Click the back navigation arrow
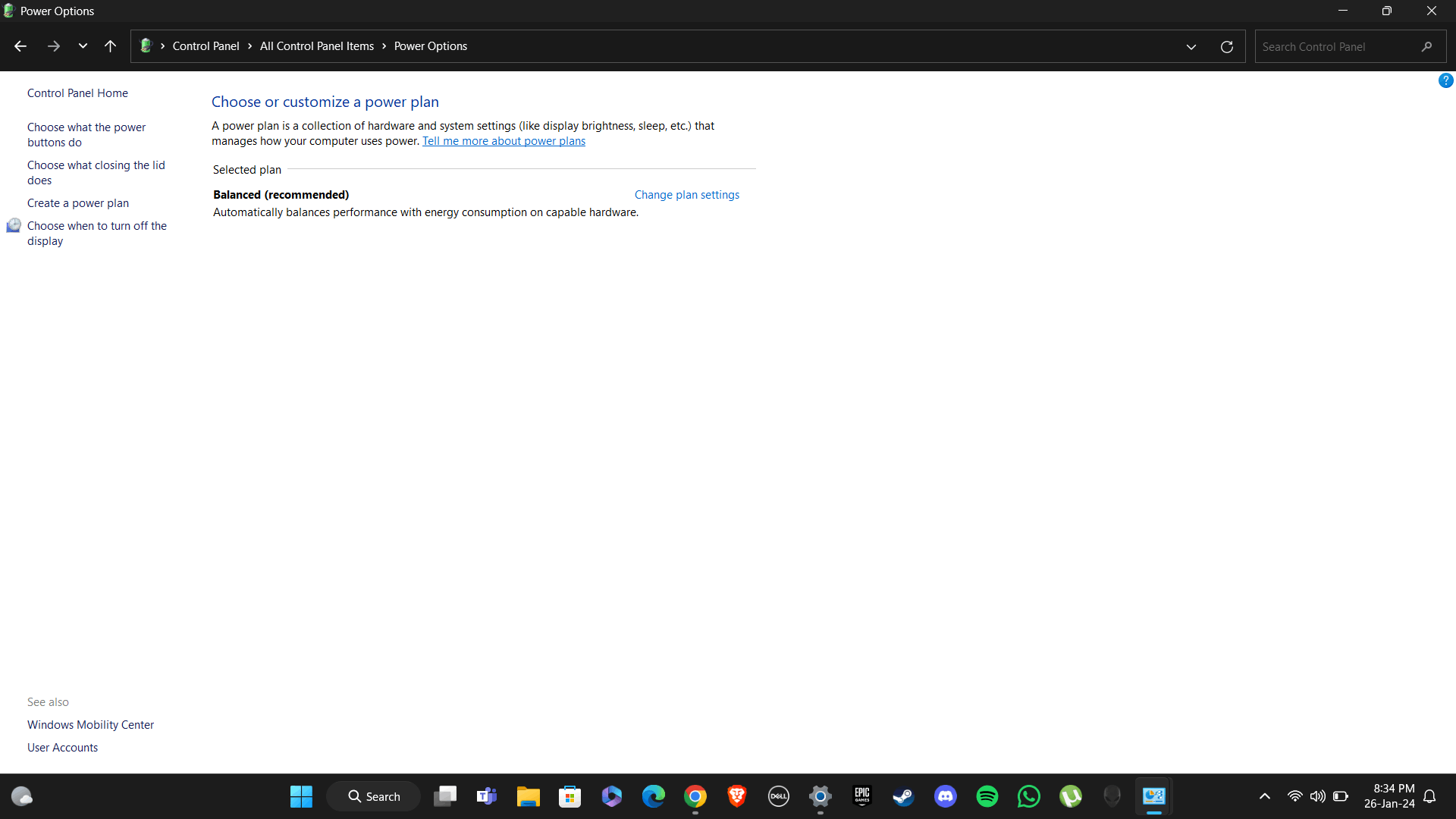 point(20,46)
